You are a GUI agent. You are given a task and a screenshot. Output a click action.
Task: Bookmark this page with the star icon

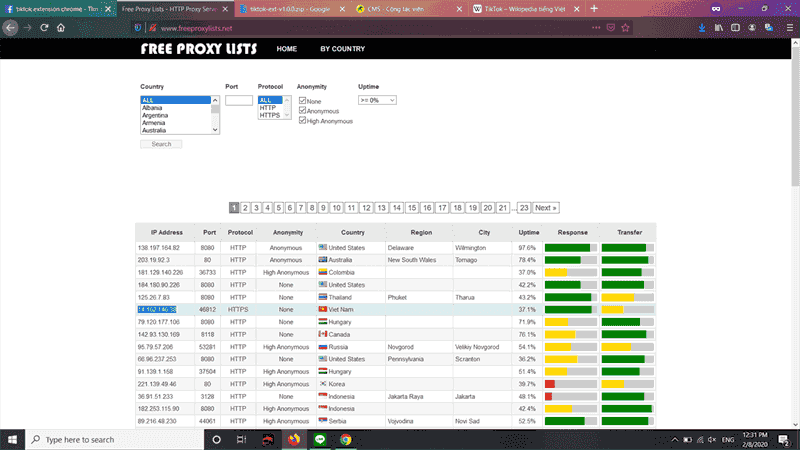(626, 28)
